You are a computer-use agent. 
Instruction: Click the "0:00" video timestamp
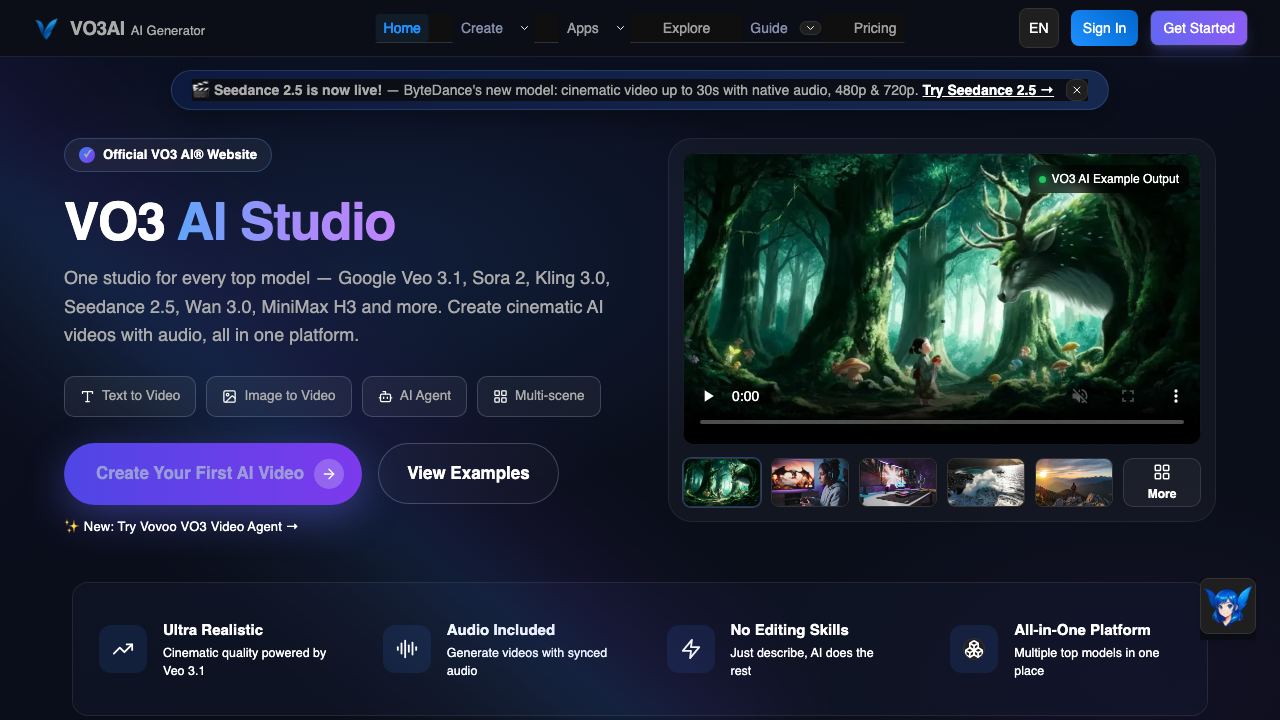point(746,396)
